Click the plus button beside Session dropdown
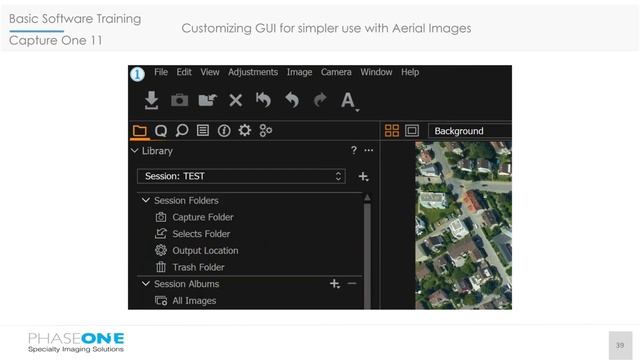 tap(363, 177)
